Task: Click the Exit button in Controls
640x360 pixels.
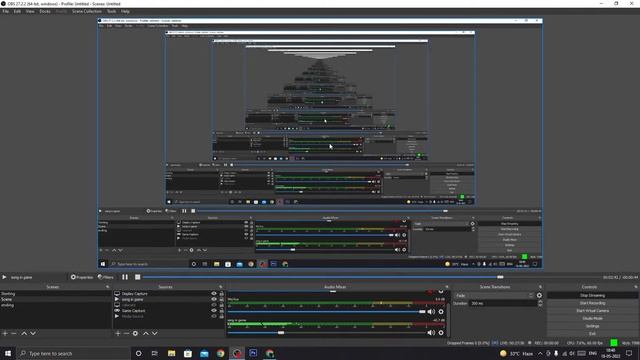Action: [x=592, y=333]
